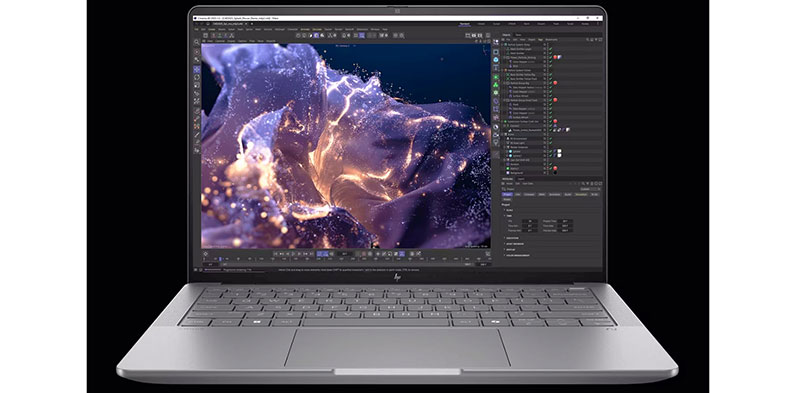The width and height of the screenshot is (800, 393).
Task: Open the MoGraph main menu
Action: coord(280,29)
